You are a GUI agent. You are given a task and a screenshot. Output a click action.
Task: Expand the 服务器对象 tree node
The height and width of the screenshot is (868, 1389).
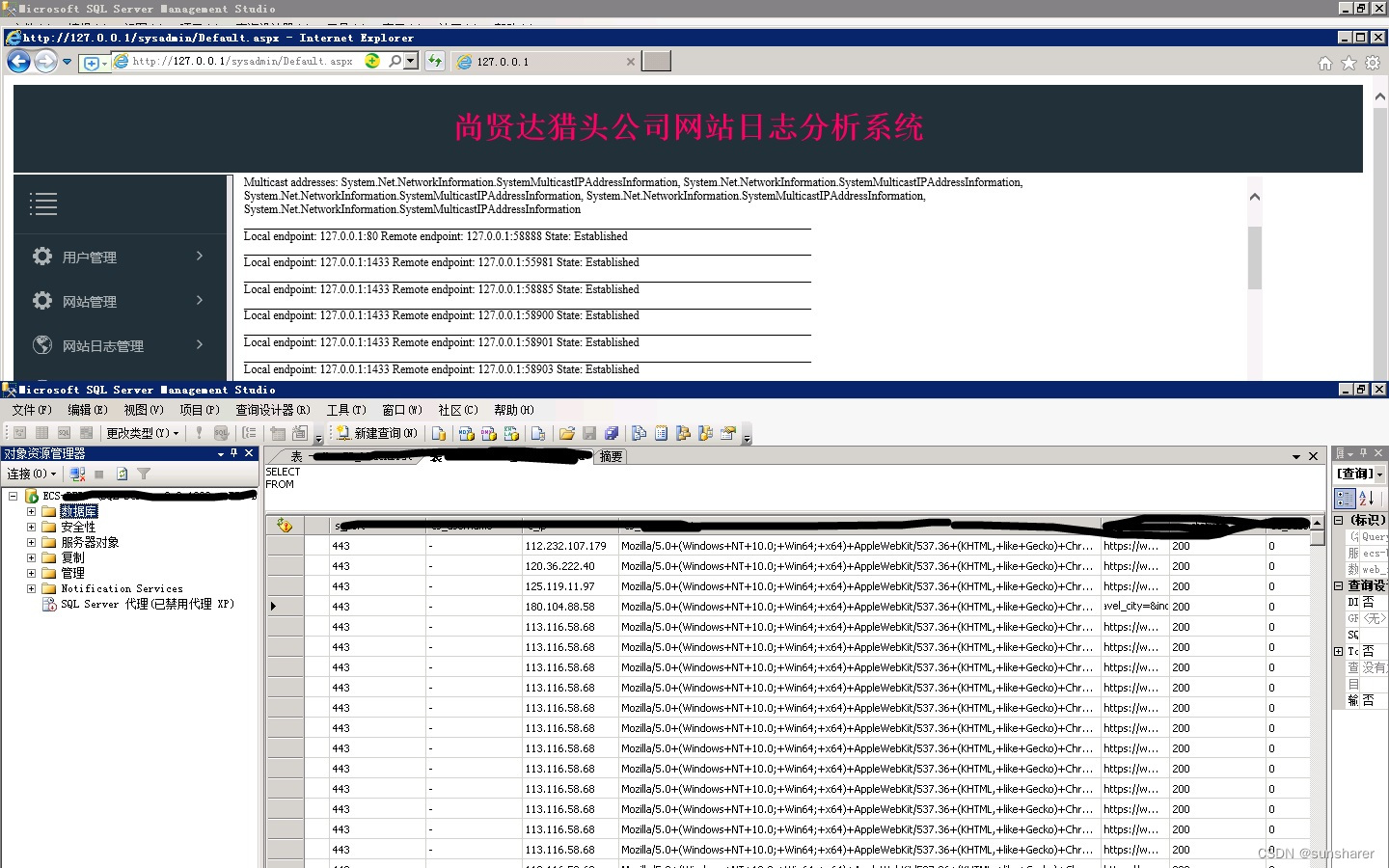click(x=31, y=542)
